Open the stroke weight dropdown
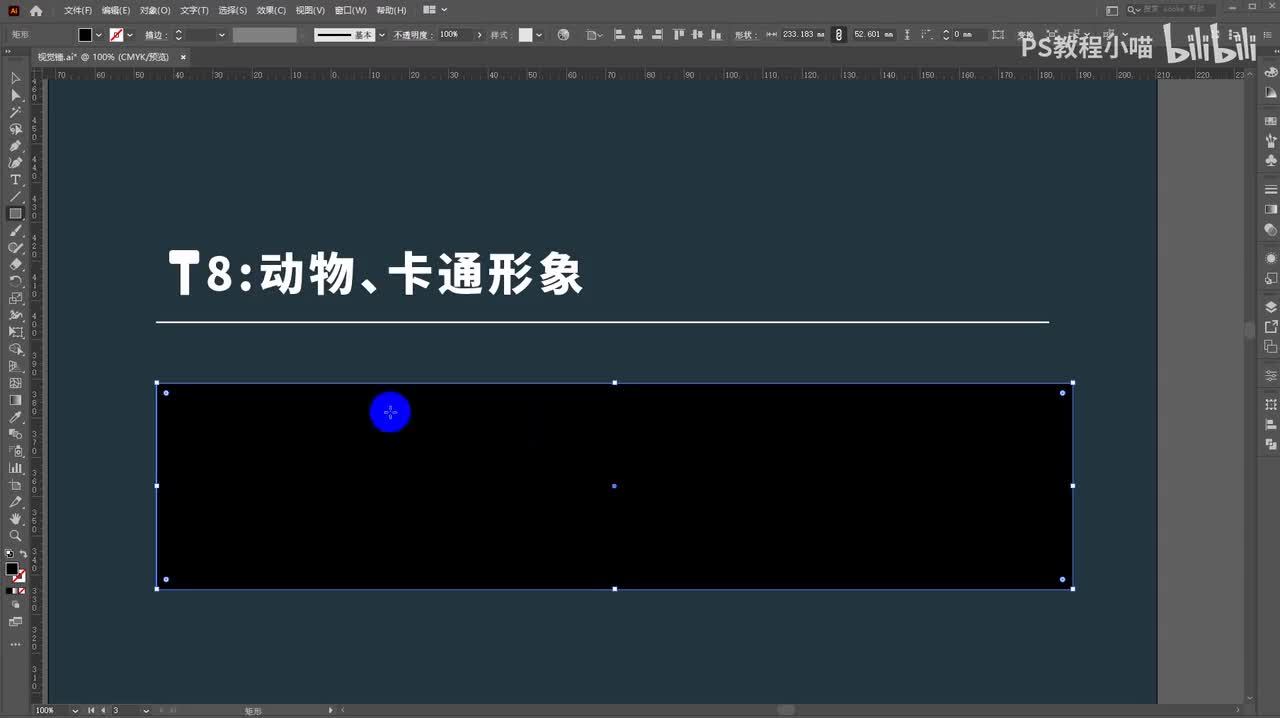This screenshot has width=1280, height=718. (222, 35)
